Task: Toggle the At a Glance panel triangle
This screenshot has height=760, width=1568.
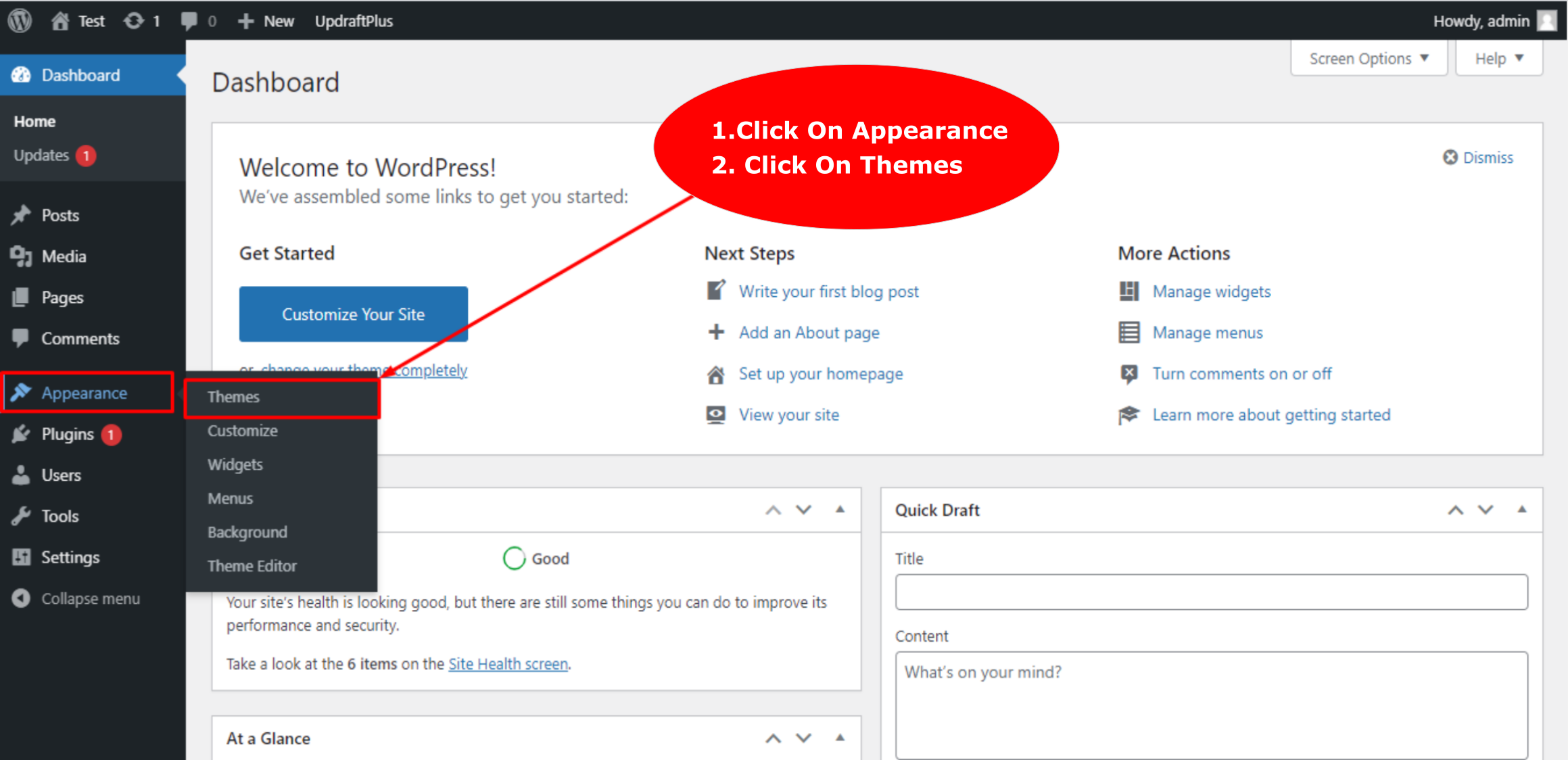Action: tap(840, 738)
